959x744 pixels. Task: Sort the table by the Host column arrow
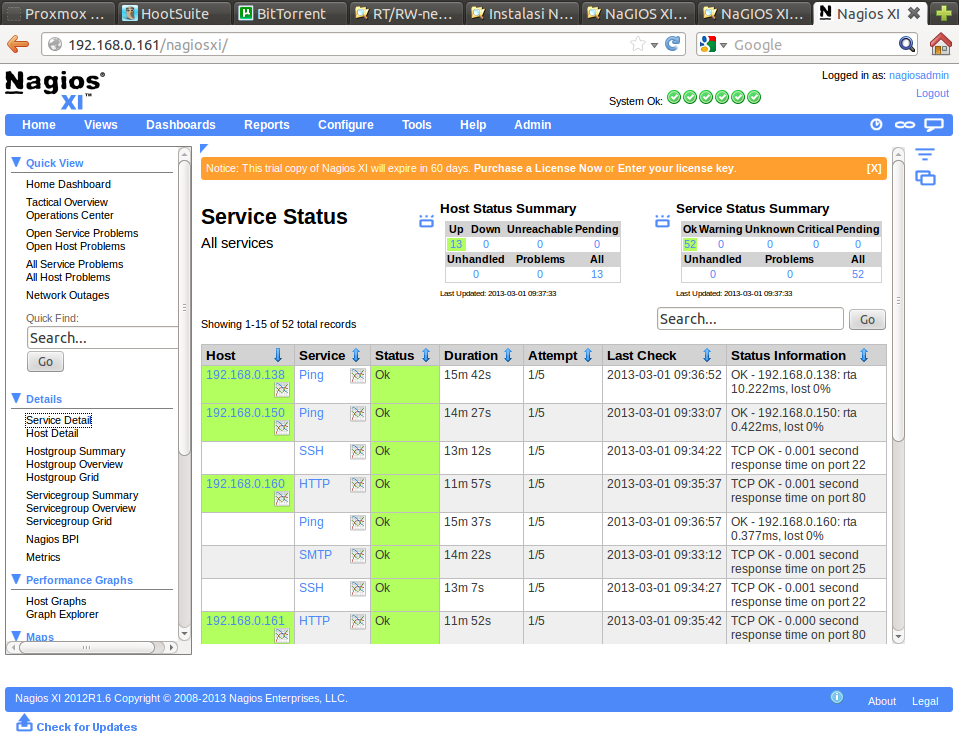point(278,356)
